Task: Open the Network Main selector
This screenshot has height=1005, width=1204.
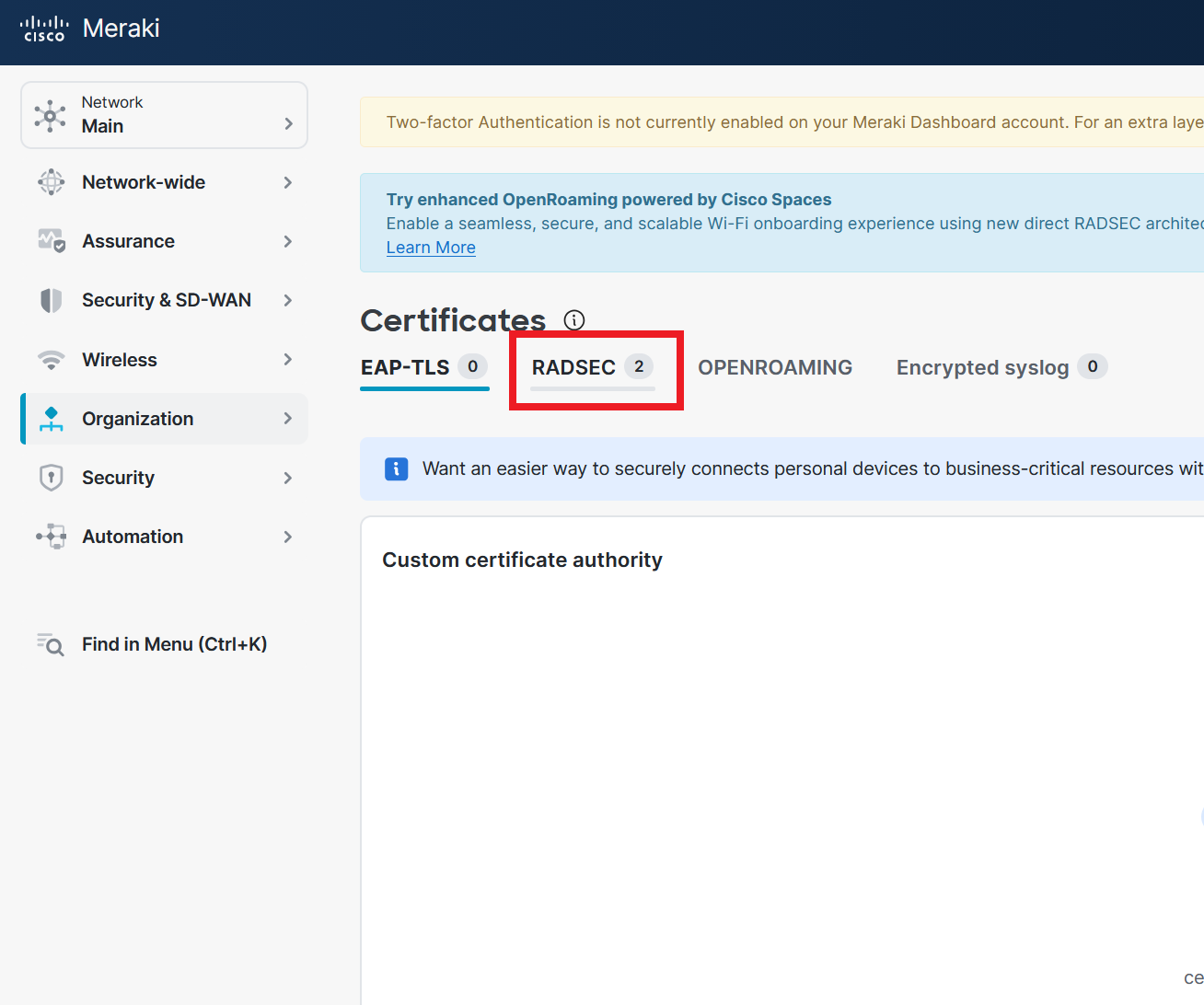Action: [x=164, y=115]
